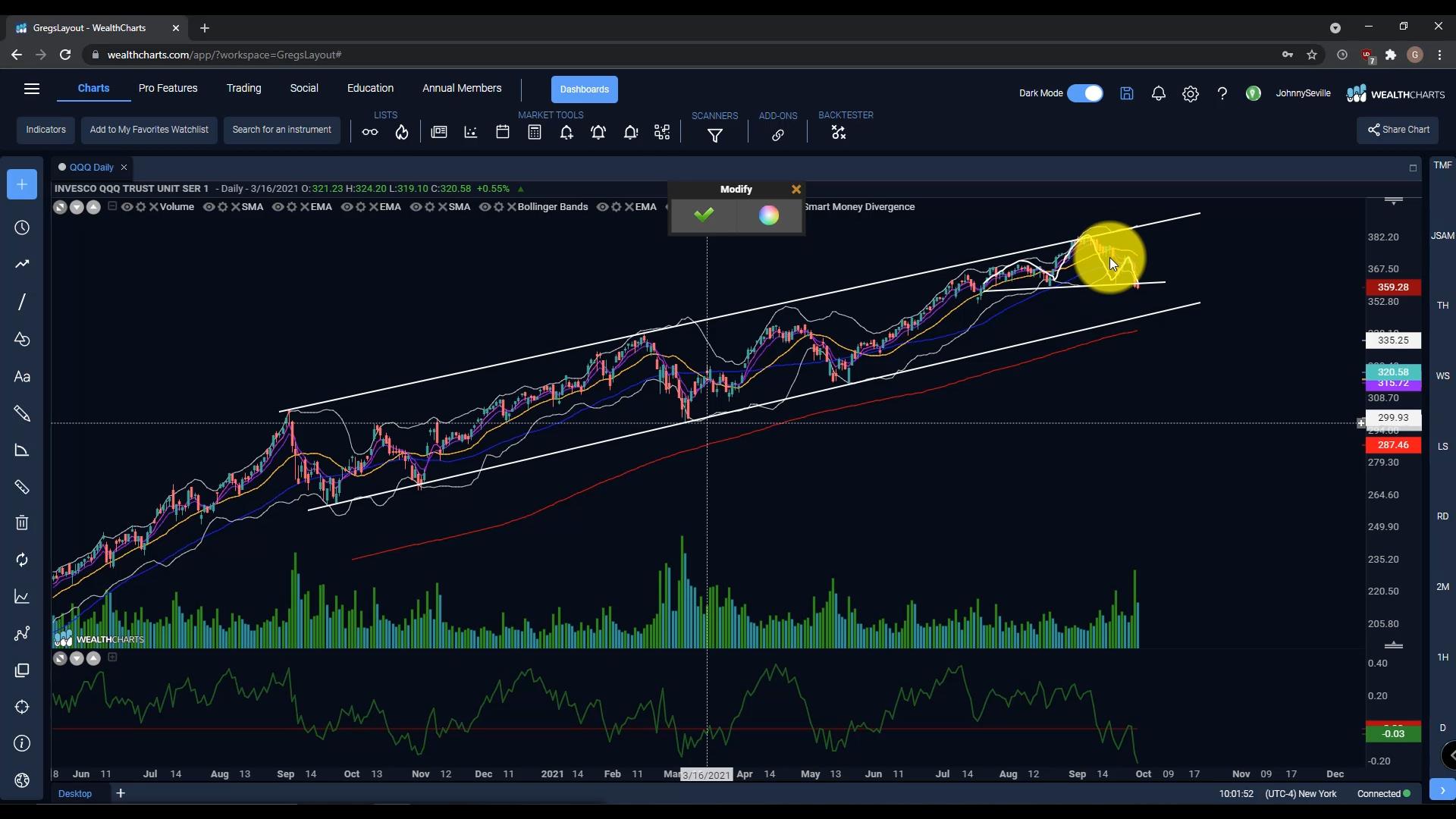
Task: Open the scatter chart tool icon
Action: [x=471, y=133]
